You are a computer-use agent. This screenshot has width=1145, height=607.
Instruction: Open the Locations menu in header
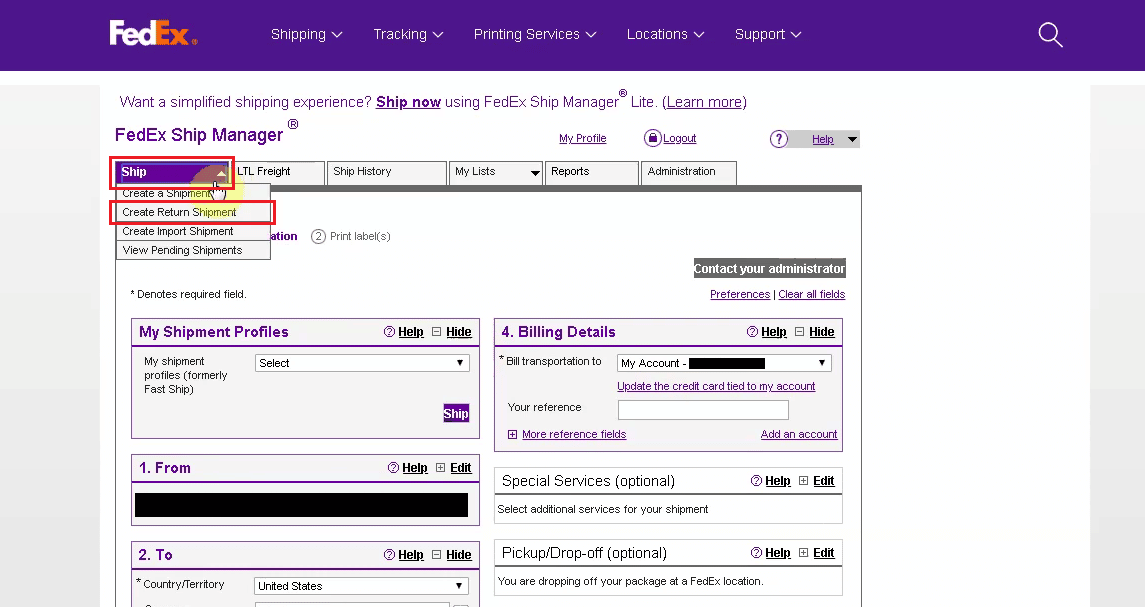(x=665, y=34)
